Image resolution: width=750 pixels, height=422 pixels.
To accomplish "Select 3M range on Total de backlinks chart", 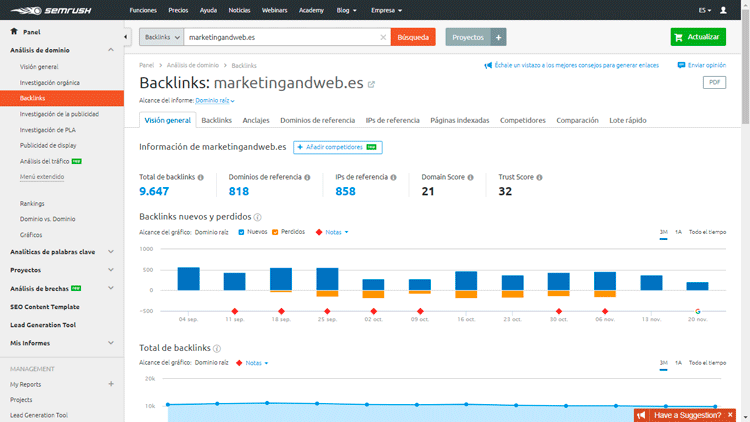I will click(663, 363).
